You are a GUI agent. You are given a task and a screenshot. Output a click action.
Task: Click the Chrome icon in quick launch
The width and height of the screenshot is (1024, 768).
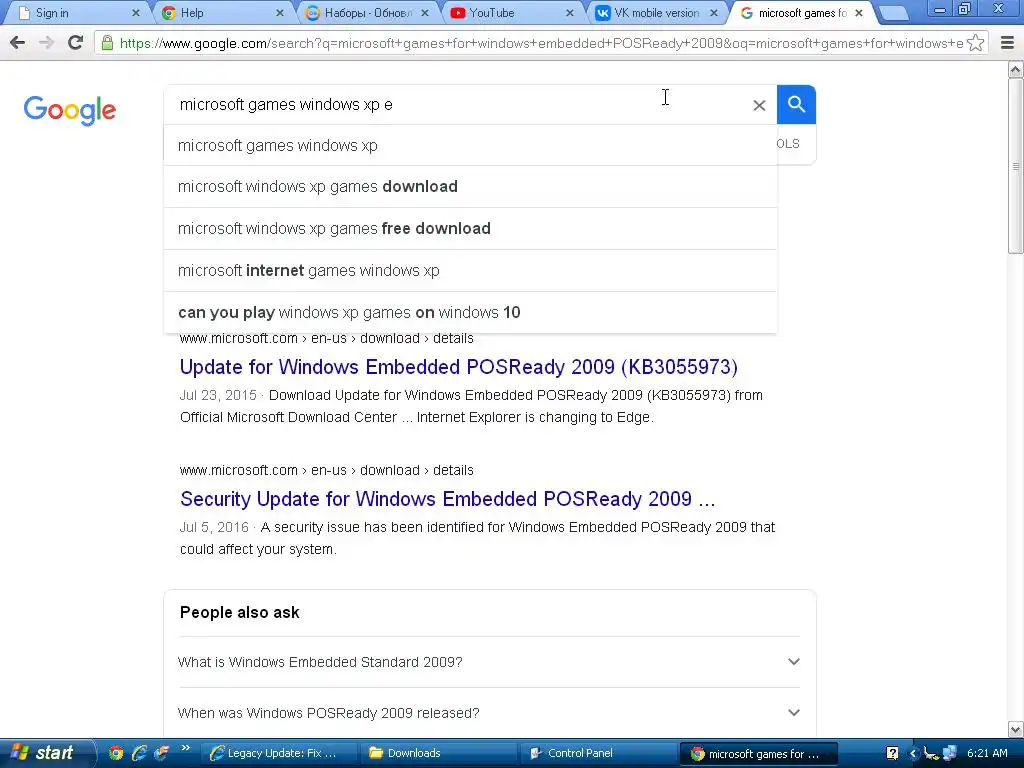coord(116,753)
